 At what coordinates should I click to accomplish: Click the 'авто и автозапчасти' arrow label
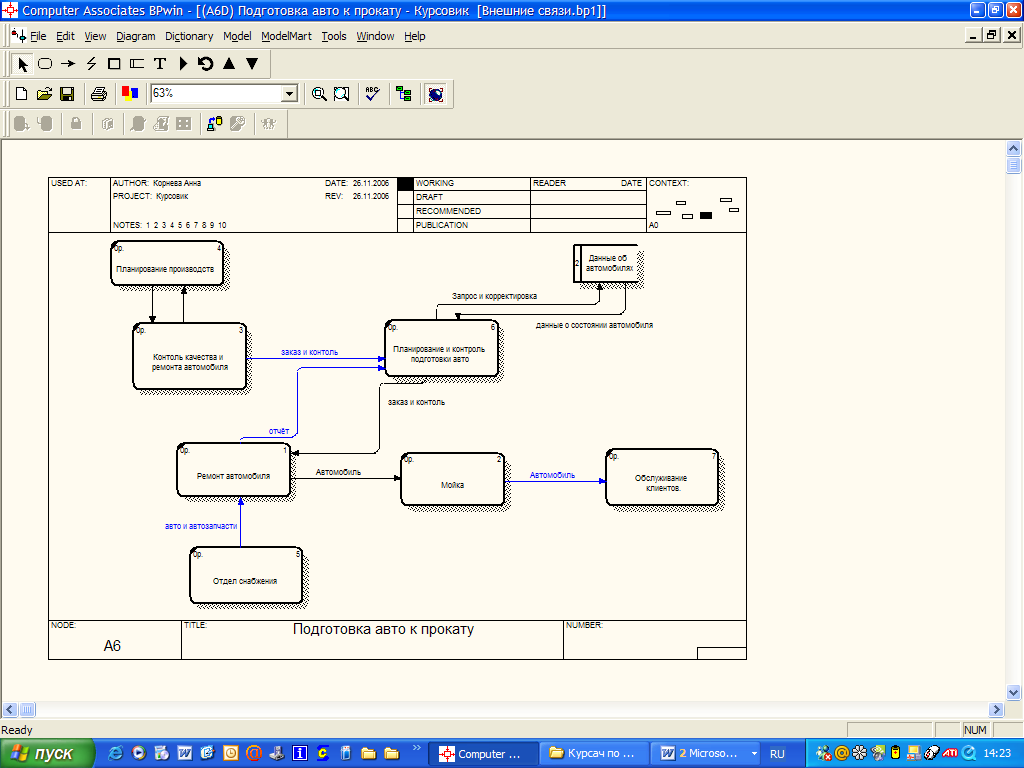[x=200, y=526]
